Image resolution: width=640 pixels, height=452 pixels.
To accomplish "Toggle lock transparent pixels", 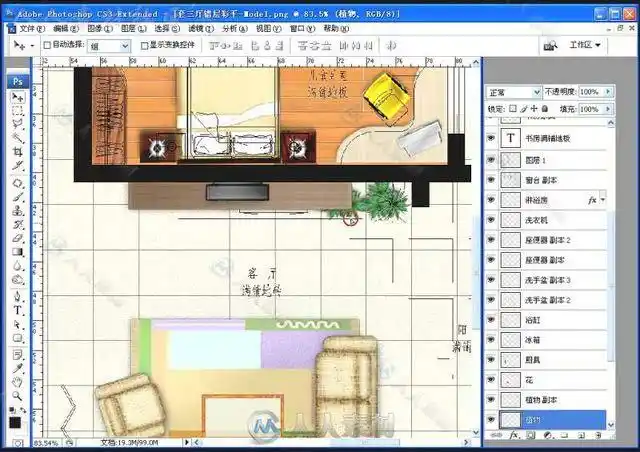I will point(513,109).
